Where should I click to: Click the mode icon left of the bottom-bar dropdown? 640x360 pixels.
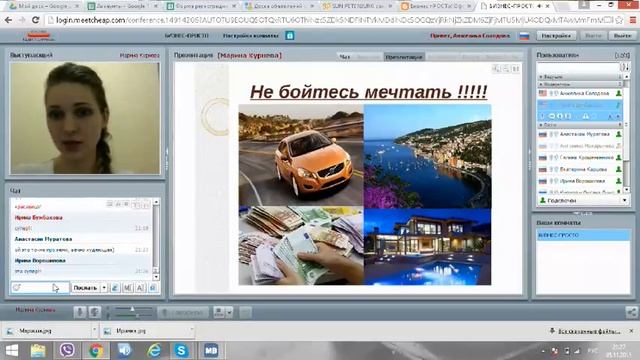tap(219, 313)
